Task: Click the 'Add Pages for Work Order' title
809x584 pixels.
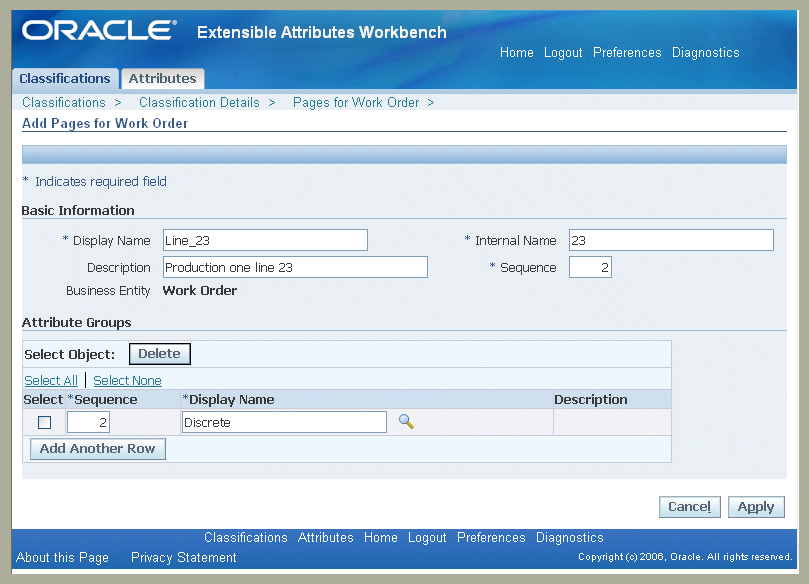Action: click(105, 123)
